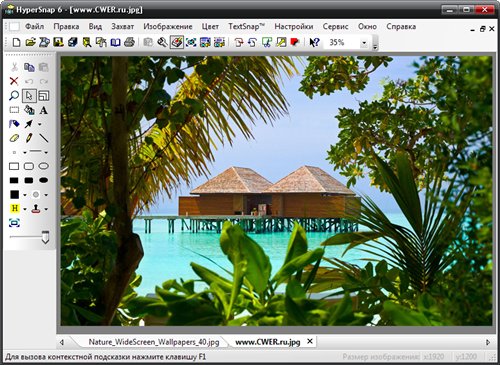Click the toolbox slider handle

coord(45,237)
